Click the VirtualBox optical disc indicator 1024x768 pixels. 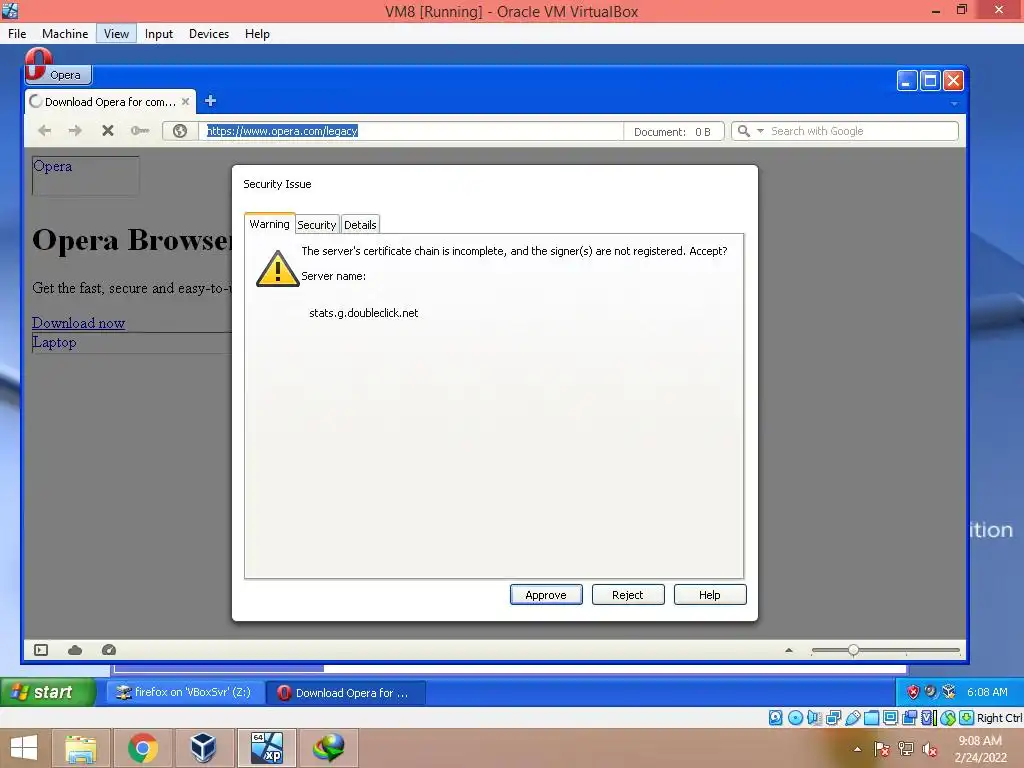795,718
